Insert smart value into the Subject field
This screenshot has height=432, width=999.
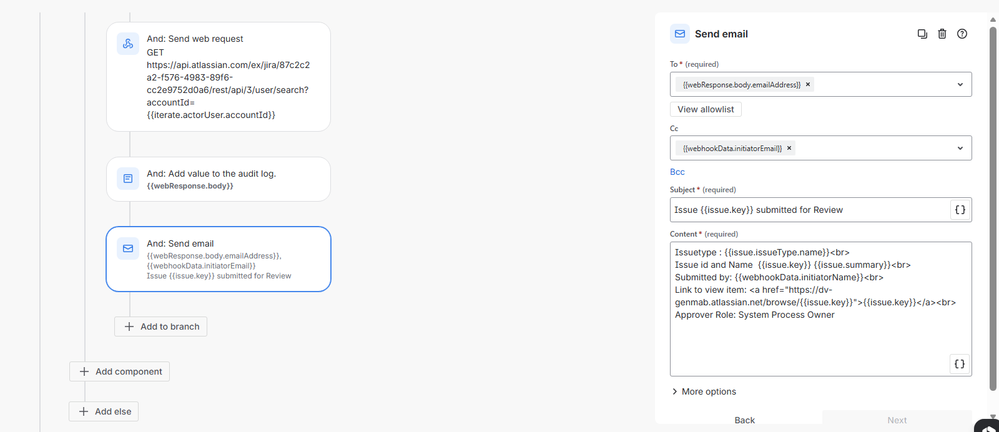coord(960,210)
